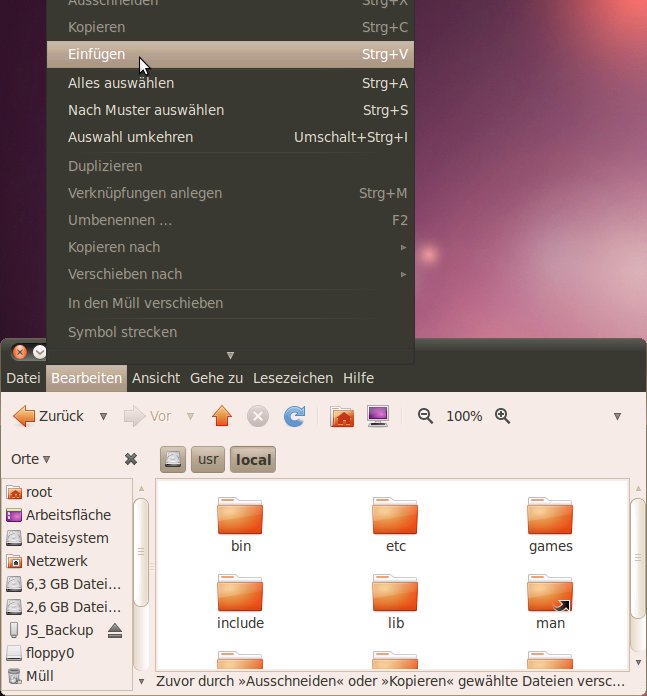Go up to the parent folder

(x=222, y=416)
